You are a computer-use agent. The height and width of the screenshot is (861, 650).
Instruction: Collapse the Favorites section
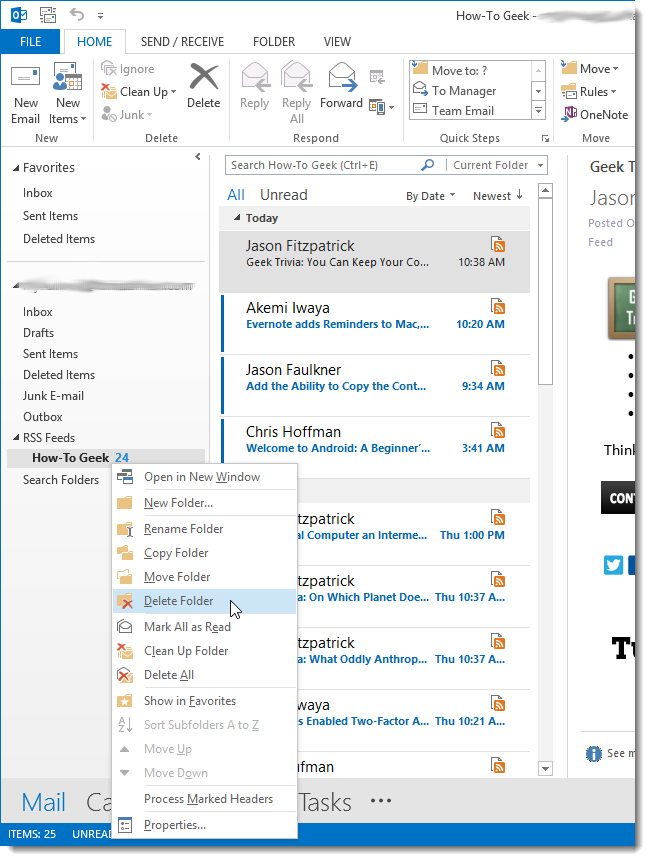click(x=16, y=168)
